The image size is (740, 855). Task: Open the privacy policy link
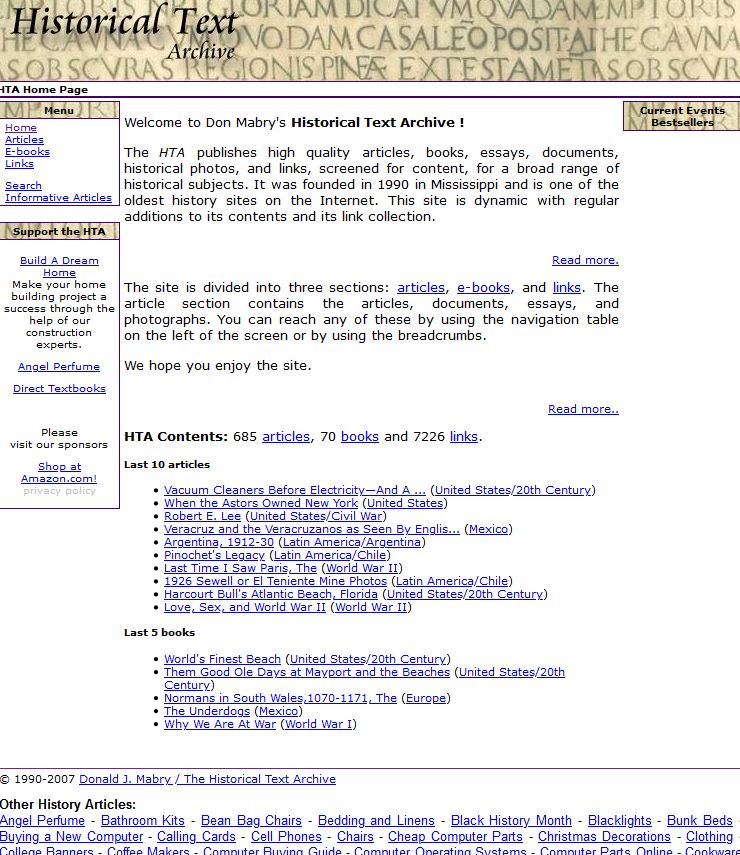coord(59,491)
